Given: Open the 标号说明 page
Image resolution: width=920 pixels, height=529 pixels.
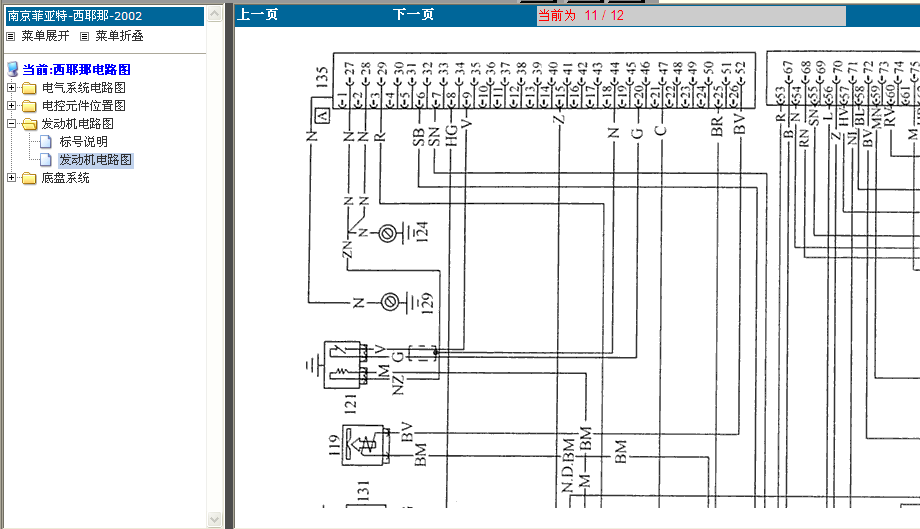Looking at the screenshot, I should (83, 141).
